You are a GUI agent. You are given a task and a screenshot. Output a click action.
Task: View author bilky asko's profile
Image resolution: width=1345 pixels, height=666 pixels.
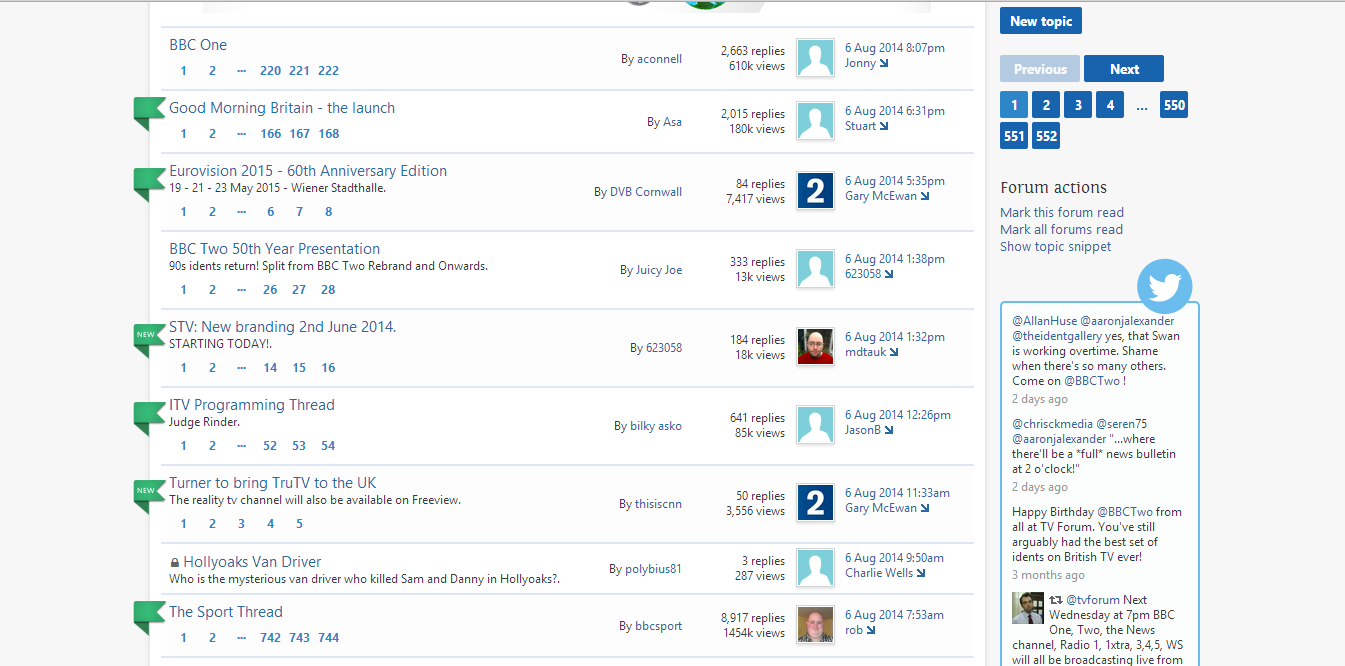coord(656,426)
